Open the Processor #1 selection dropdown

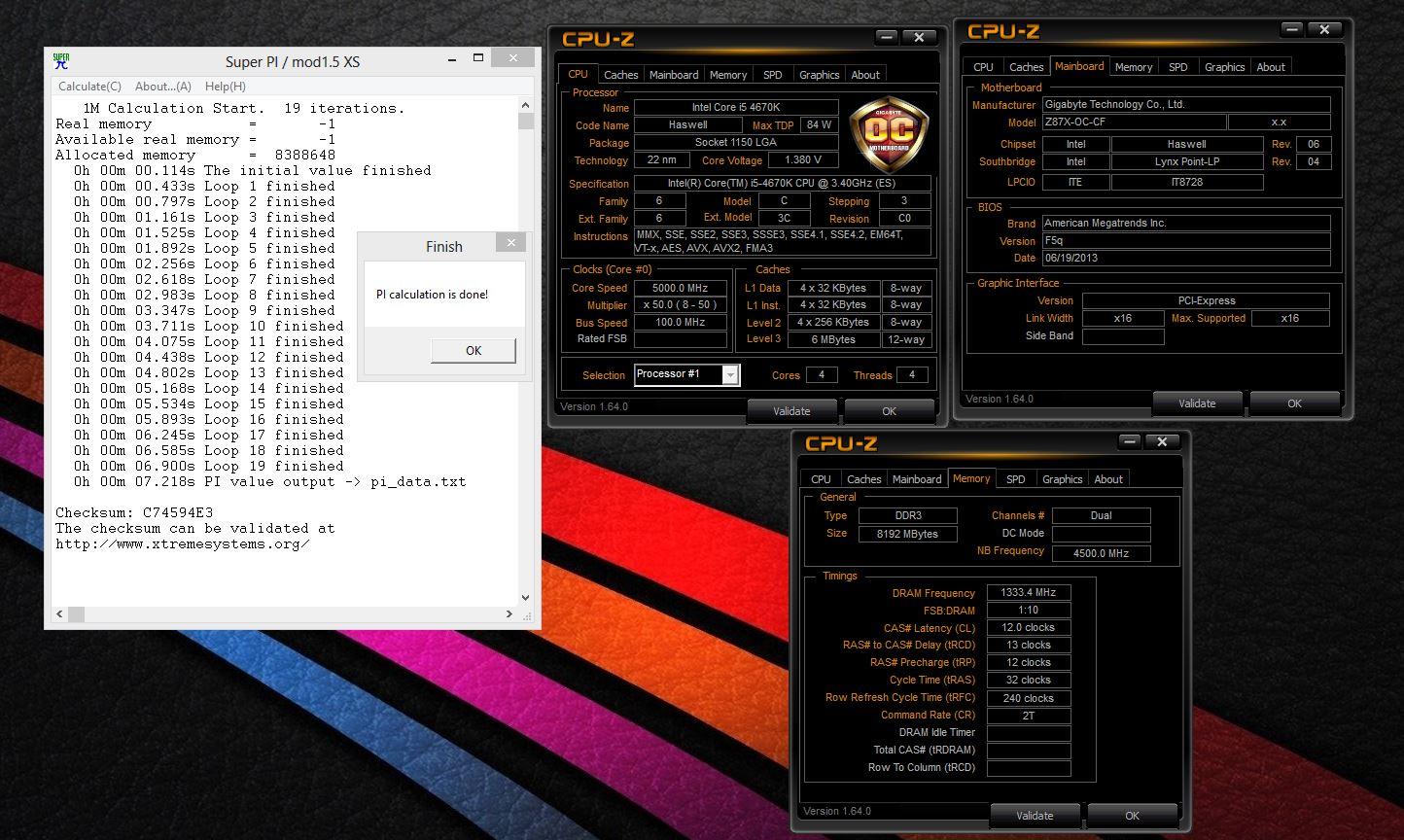point(730,375)
